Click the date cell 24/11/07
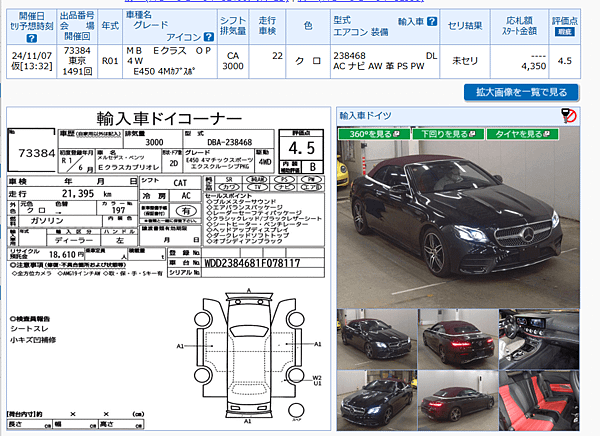The image size is (600, 436). [31, 56]
